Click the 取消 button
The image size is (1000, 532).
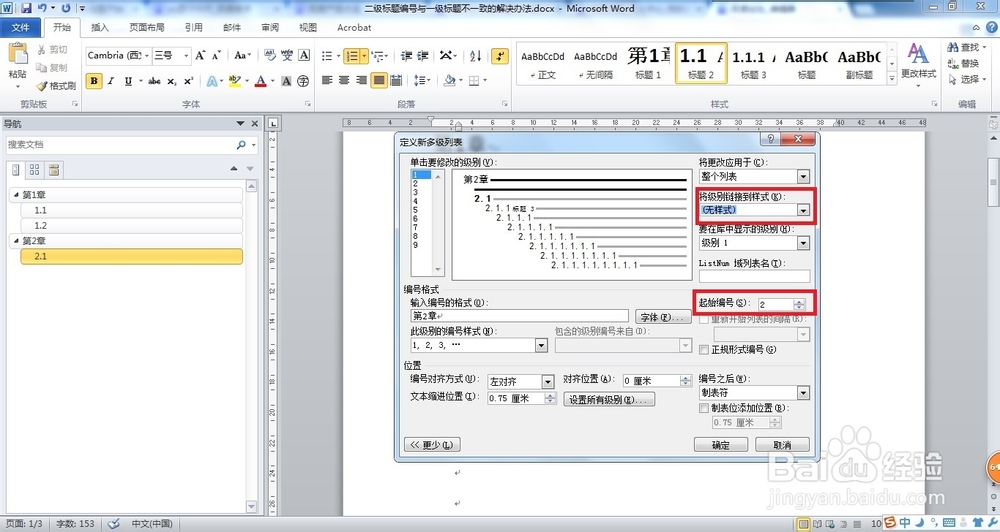[782, 445]
